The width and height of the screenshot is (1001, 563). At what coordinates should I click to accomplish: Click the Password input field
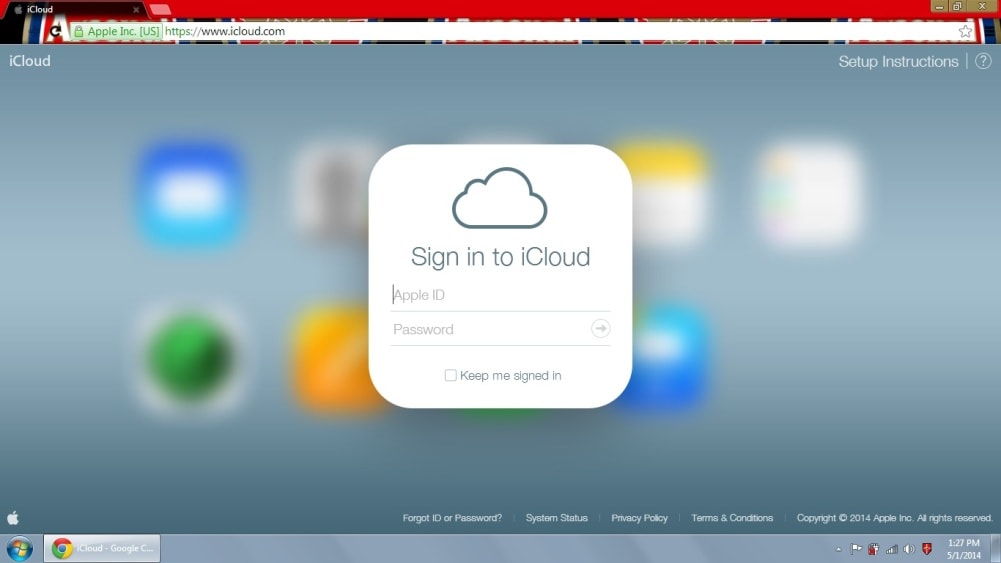tap(489, 329)
